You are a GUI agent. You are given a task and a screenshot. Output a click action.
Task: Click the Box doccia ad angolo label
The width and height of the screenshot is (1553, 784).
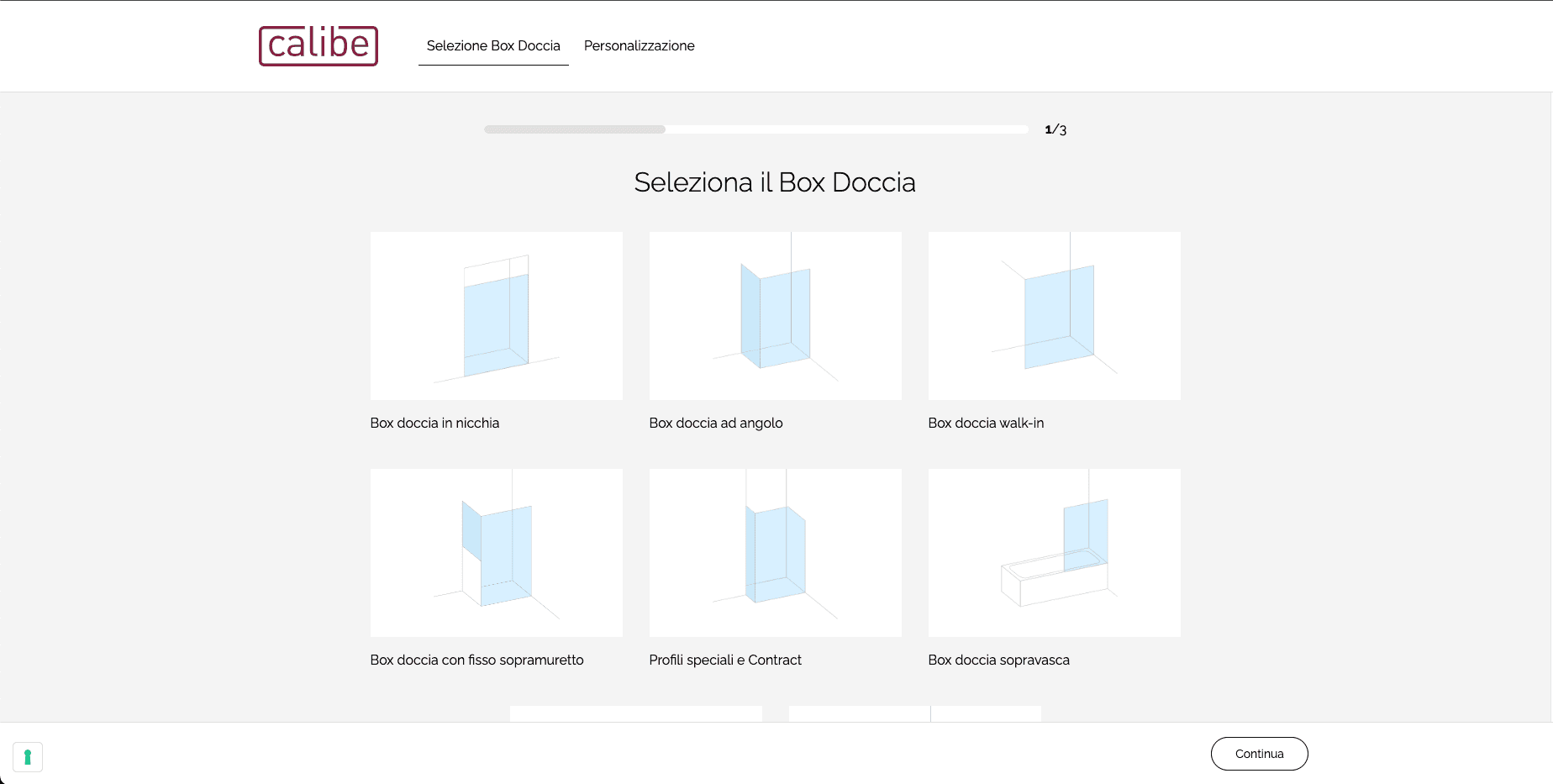point(715,424)
